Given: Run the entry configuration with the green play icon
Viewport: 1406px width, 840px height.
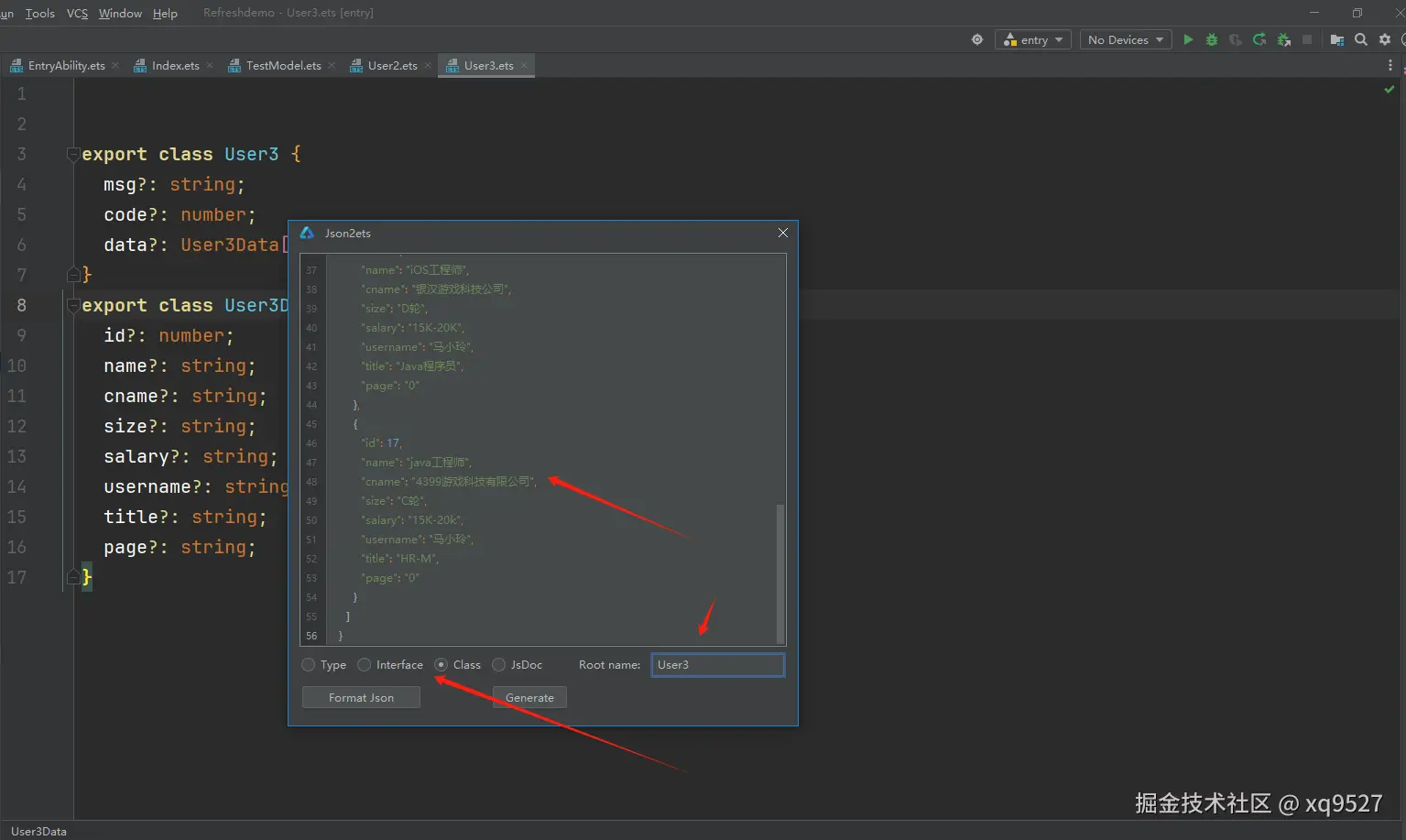Looking at the screenshot, I should tap(1188, 39).
